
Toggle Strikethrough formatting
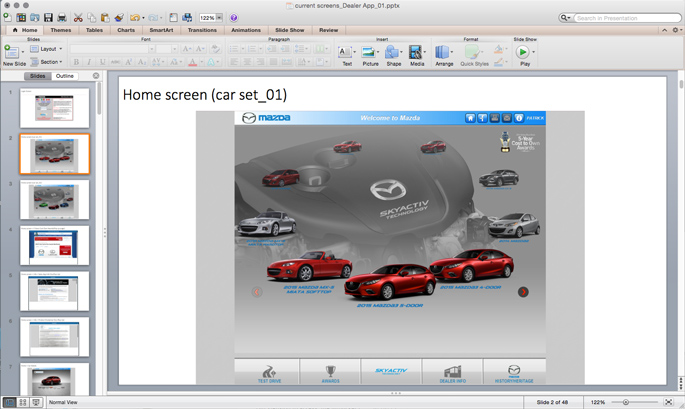point(115,62)
